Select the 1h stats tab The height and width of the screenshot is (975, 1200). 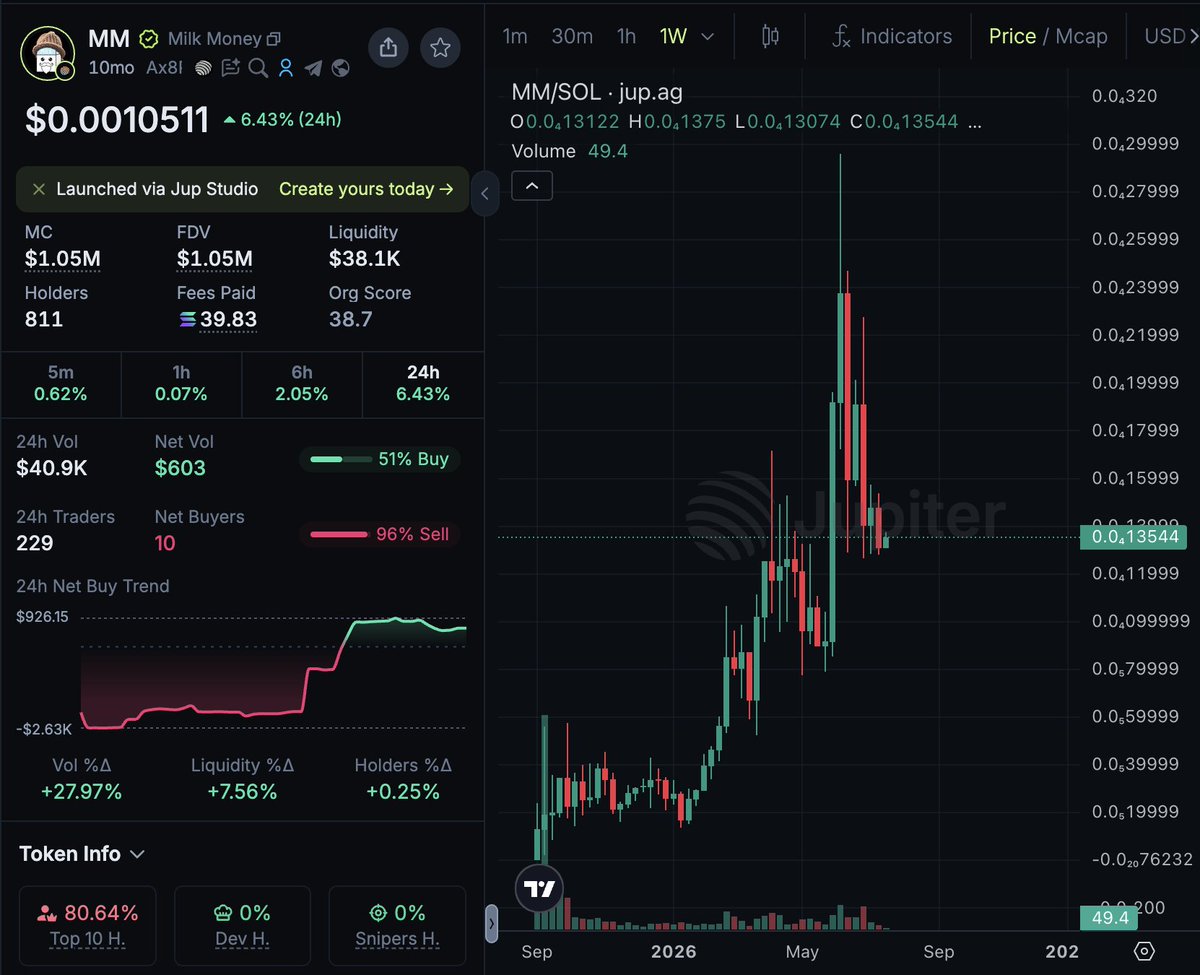181,383
